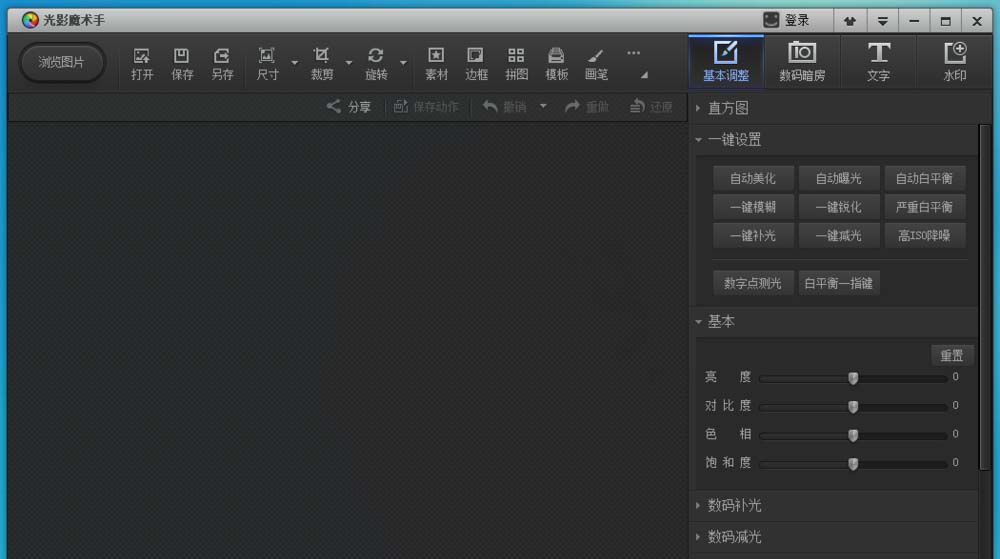The image size is (1000, 559).
Task: Click the 一键锐化 button
Action: (x=839, y=207)
